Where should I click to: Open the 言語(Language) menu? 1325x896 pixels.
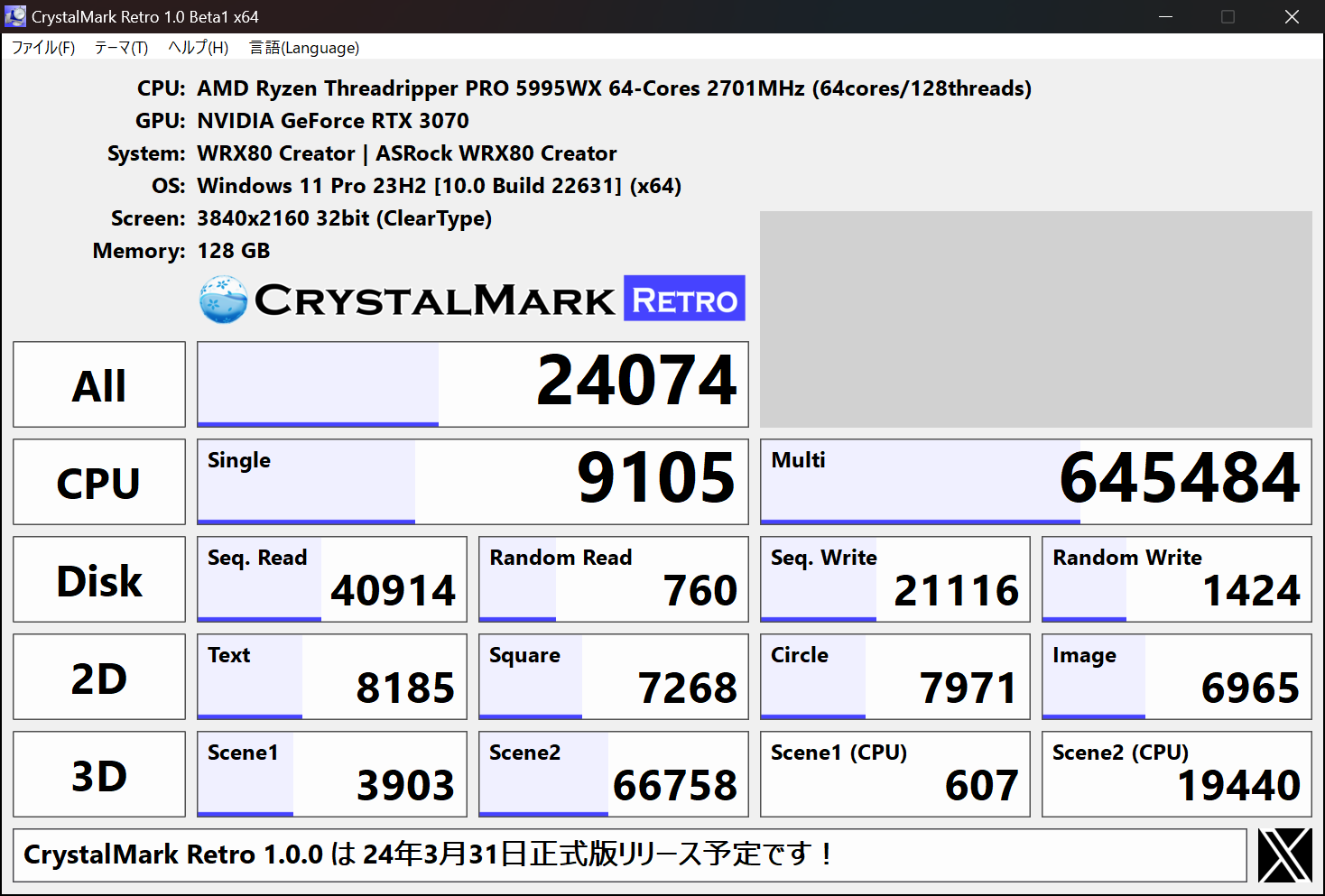tap(304, 48)
